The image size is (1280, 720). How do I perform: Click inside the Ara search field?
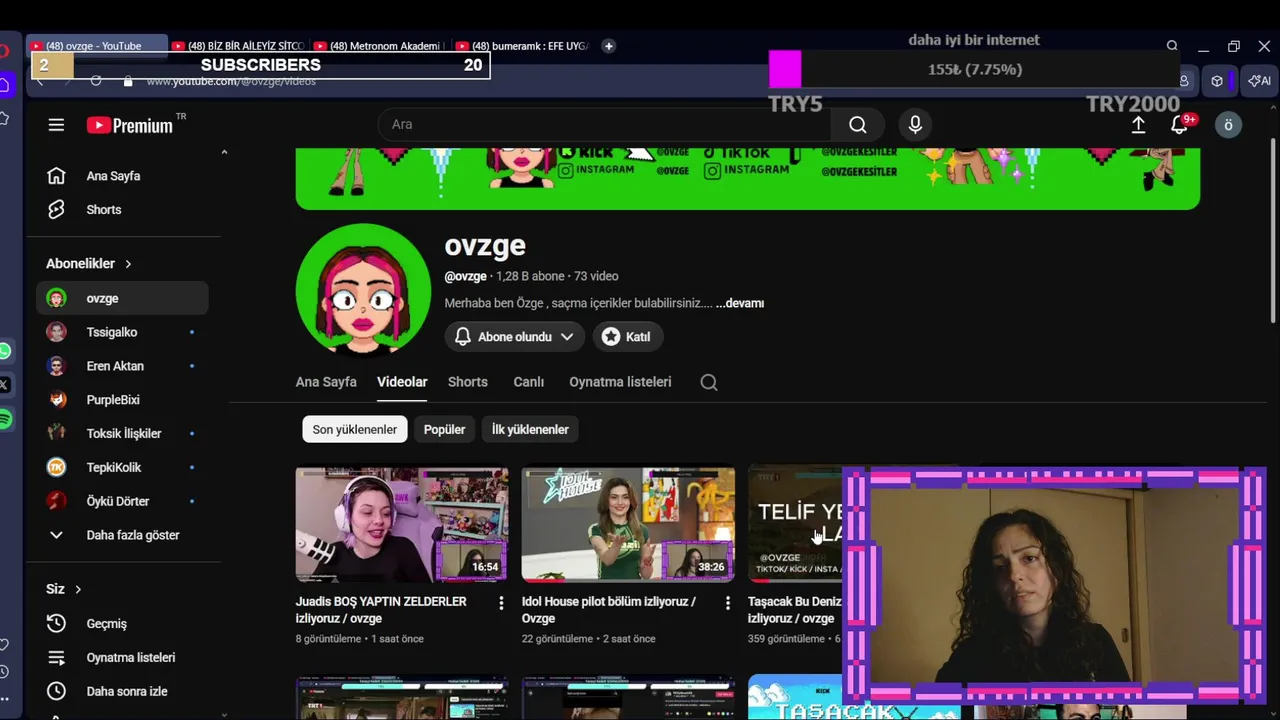(x=604, y=124)
